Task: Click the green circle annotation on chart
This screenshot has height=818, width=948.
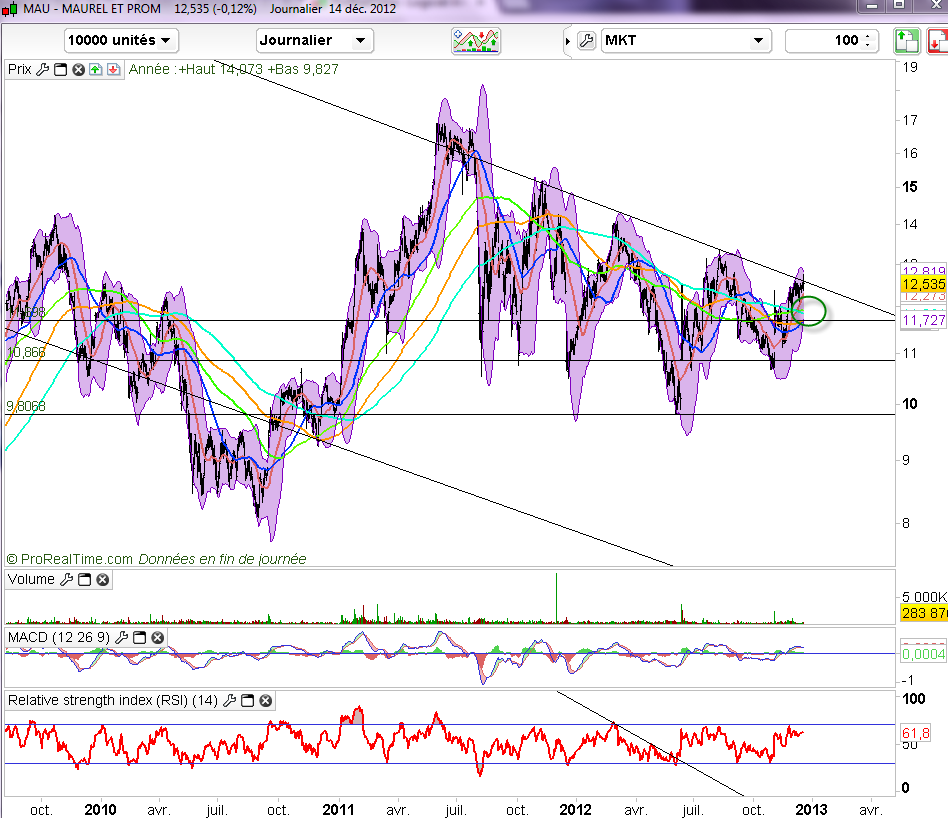Action: 809,311
